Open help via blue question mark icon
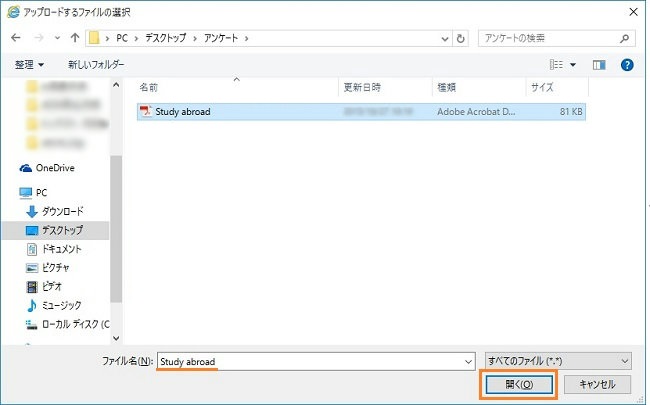Screen dimensions: 650x405 click(627, 65)
